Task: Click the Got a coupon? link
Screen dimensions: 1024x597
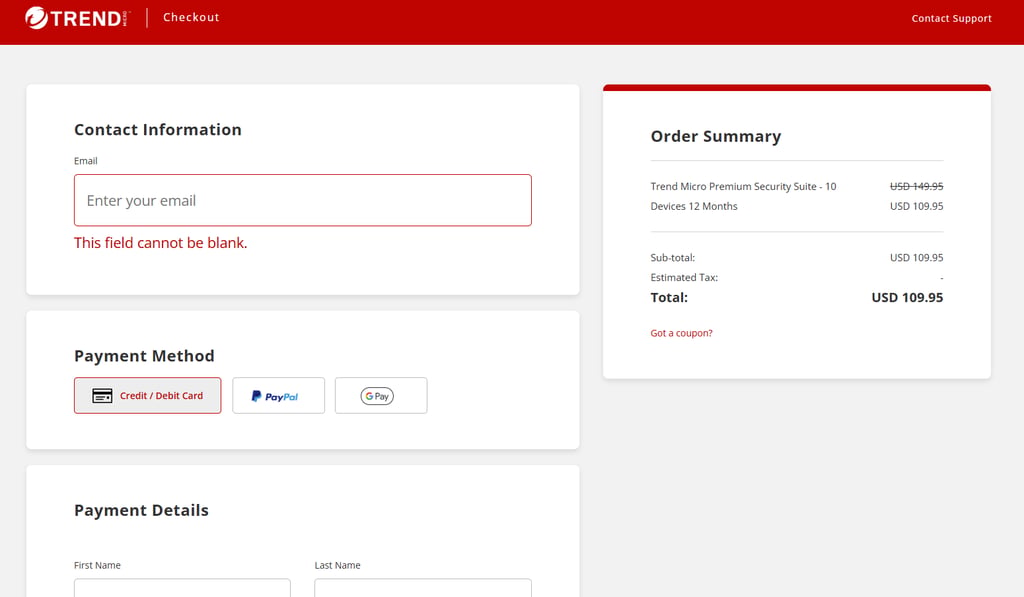Action: point(681,333)
